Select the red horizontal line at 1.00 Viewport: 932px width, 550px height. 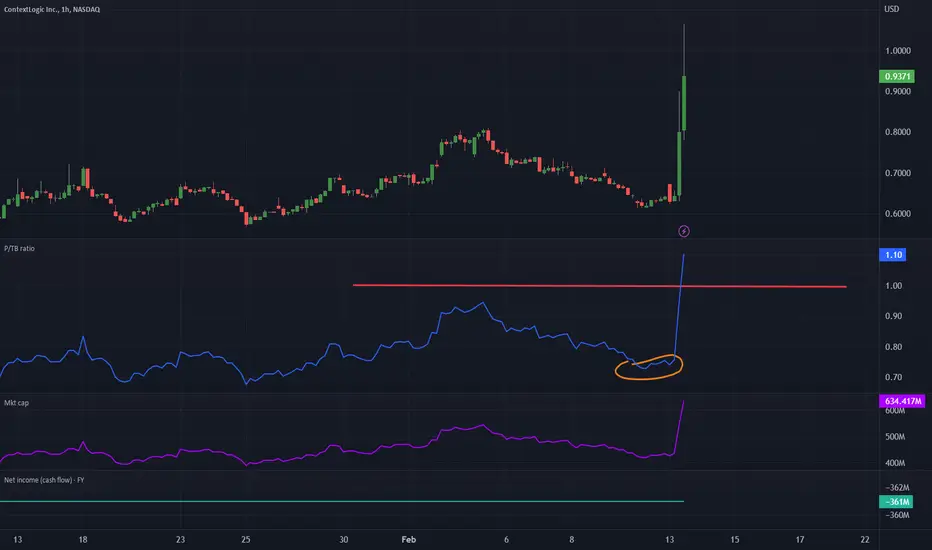tap(599, 286)
